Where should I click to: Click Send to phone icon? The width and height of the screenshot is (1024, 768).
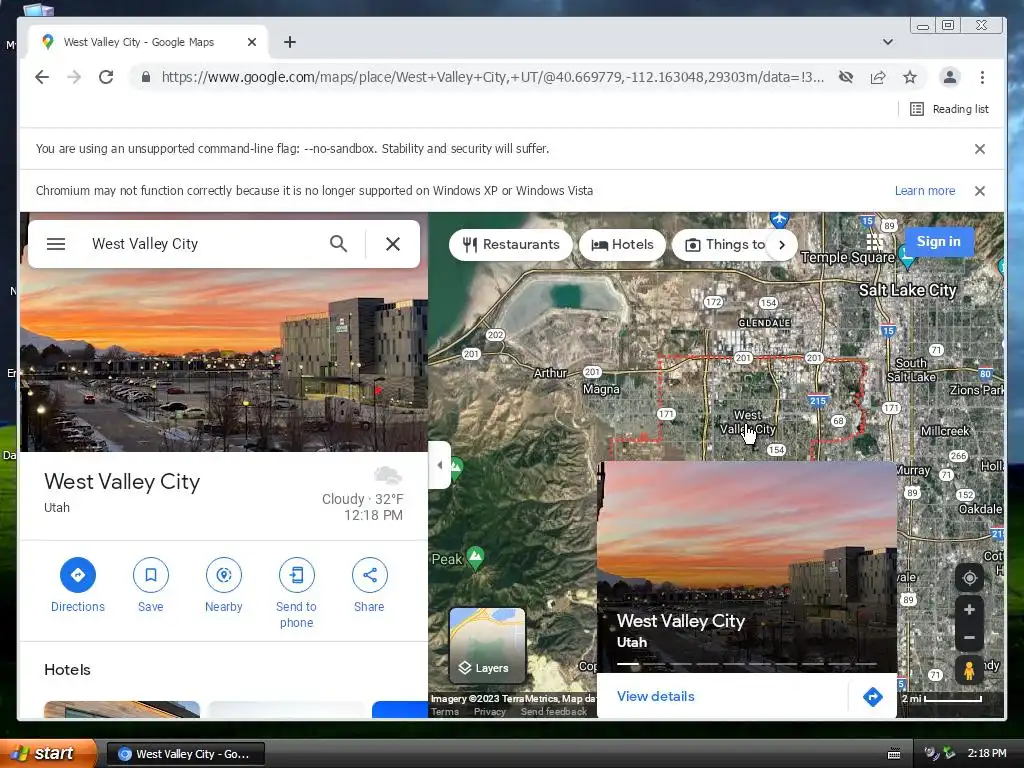click(x=296, y=575)
